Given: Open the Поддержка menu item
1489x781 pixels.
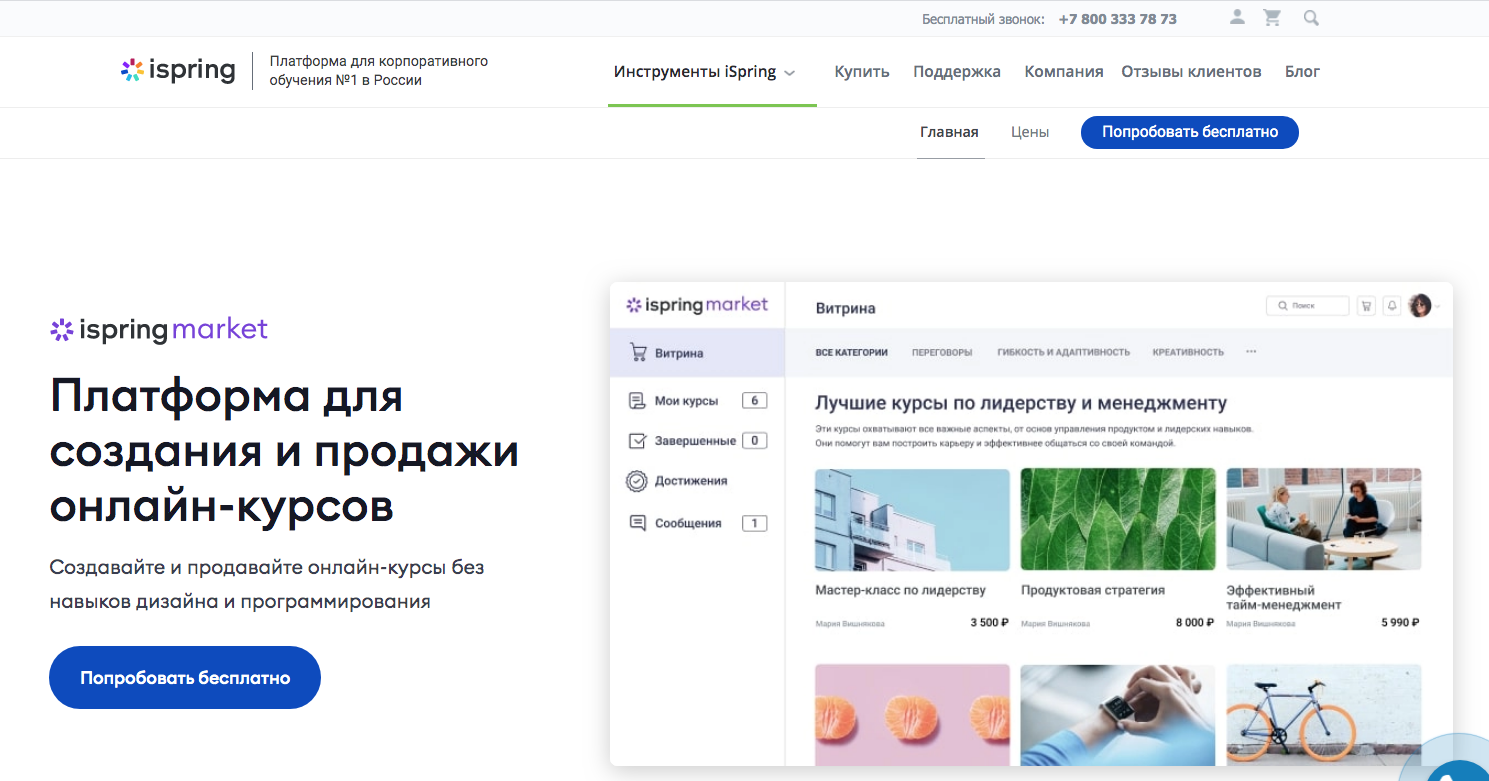Looking at the screenshot, I should [957, 72].
